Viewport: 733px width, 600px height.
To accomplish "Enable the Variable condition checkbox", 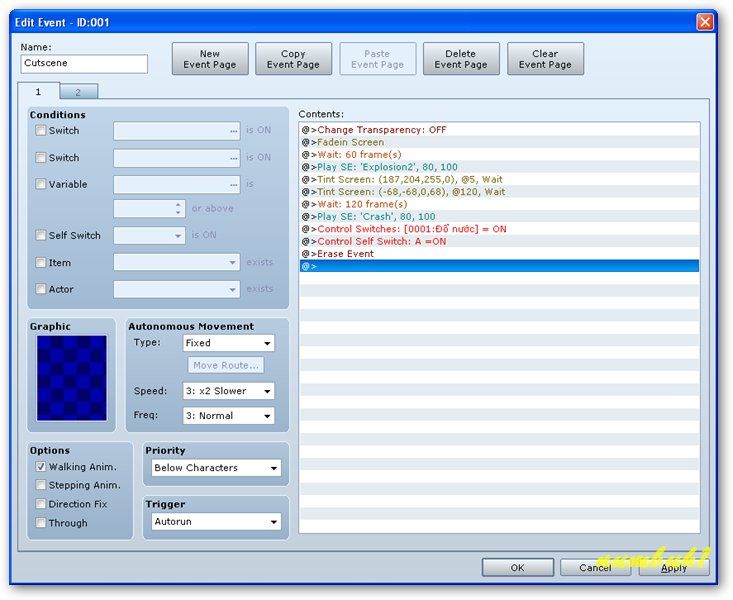I will (x=41, y=184).
